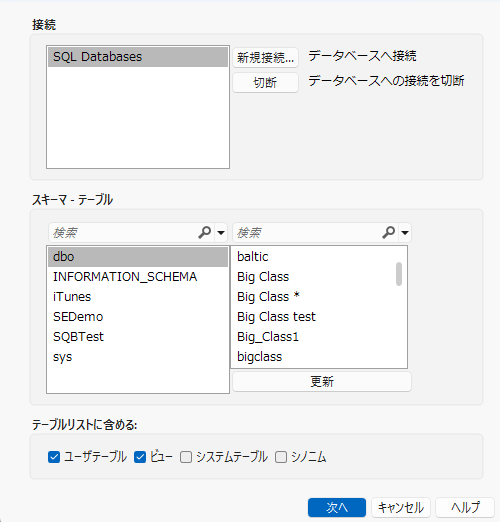This screenshot has height=522, width=500.
Task: Enable the シノニム checkbox
Action: pos(281,457)
